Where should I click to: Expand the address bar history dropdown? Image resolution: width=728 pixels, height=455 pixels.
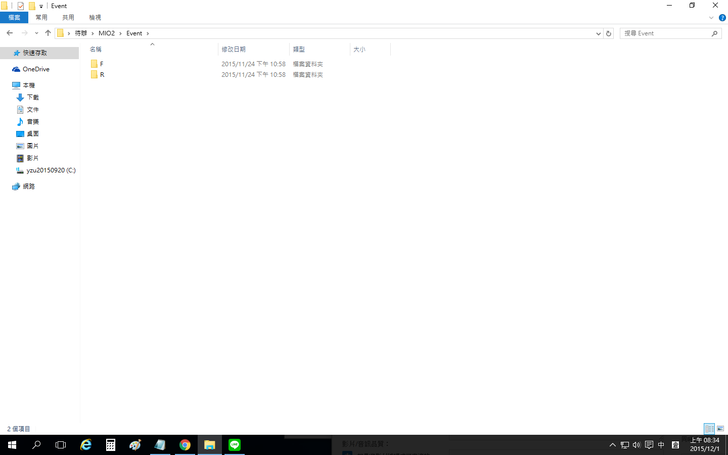pyautogui.click(x=598, y=33)
